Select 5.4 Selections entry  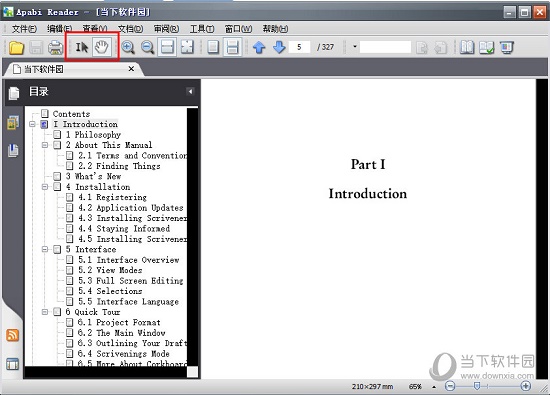pos(110,291)
